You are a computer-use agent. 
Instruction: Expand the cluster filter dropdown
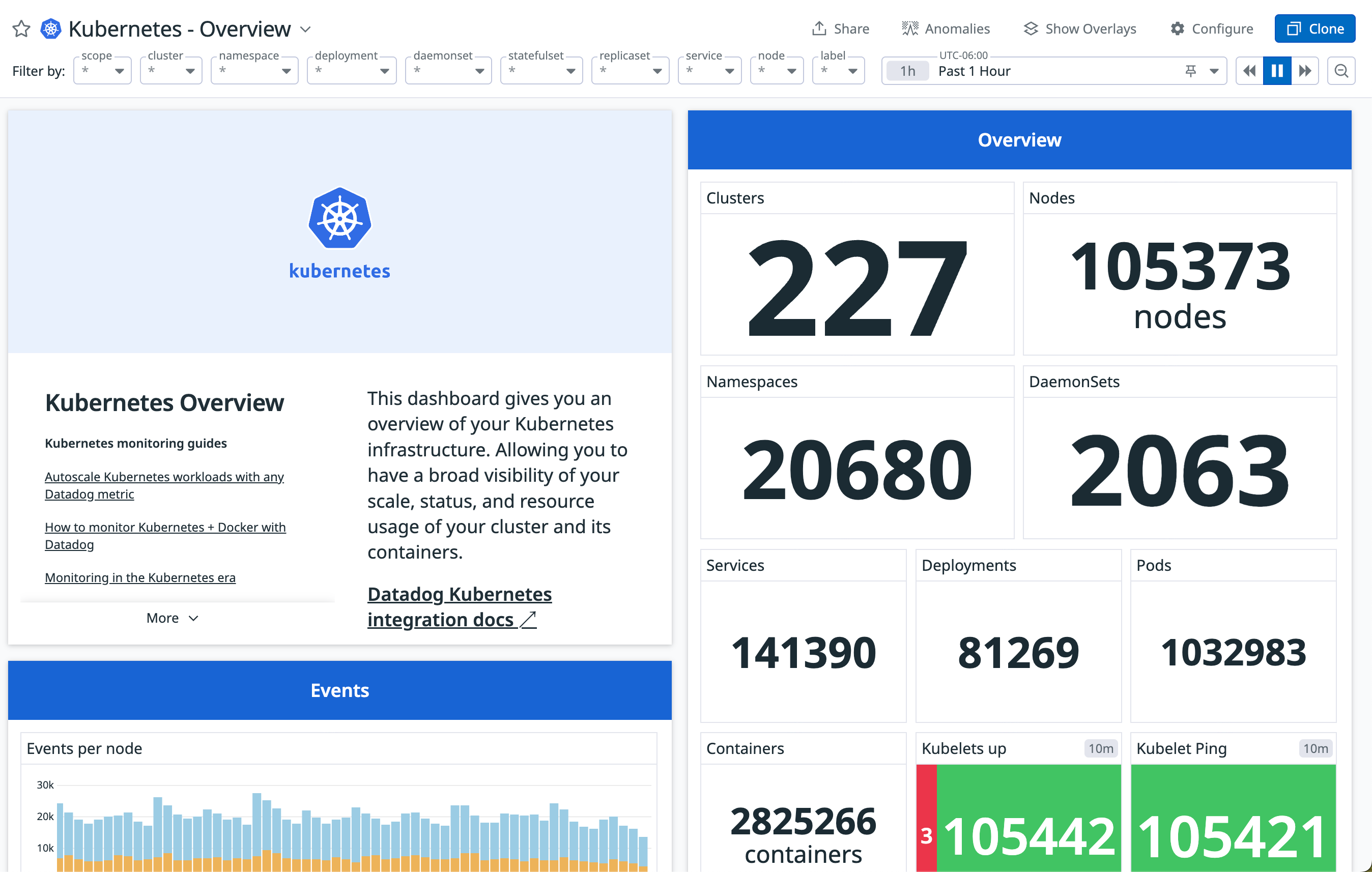tap(171, 71)
